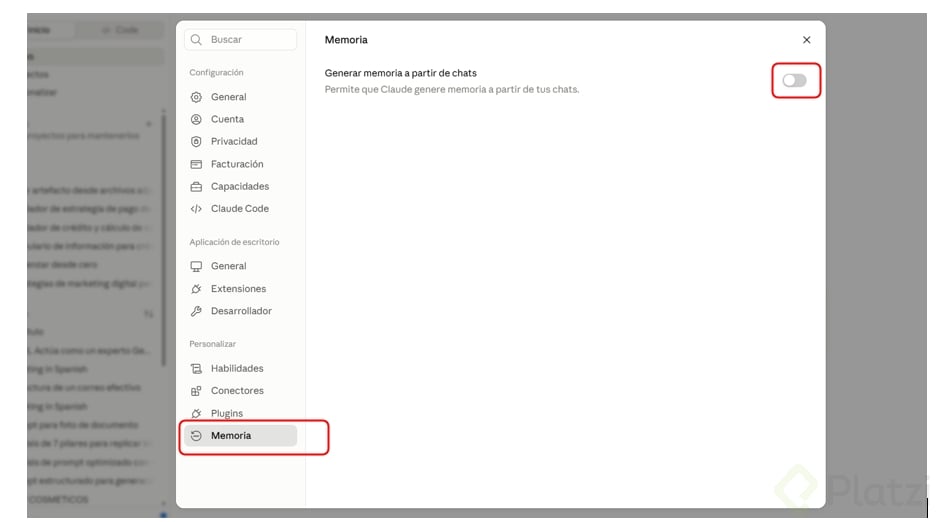Open General under Aplicación de escritorio
This screenshot has height=522, width=940.
240,266
